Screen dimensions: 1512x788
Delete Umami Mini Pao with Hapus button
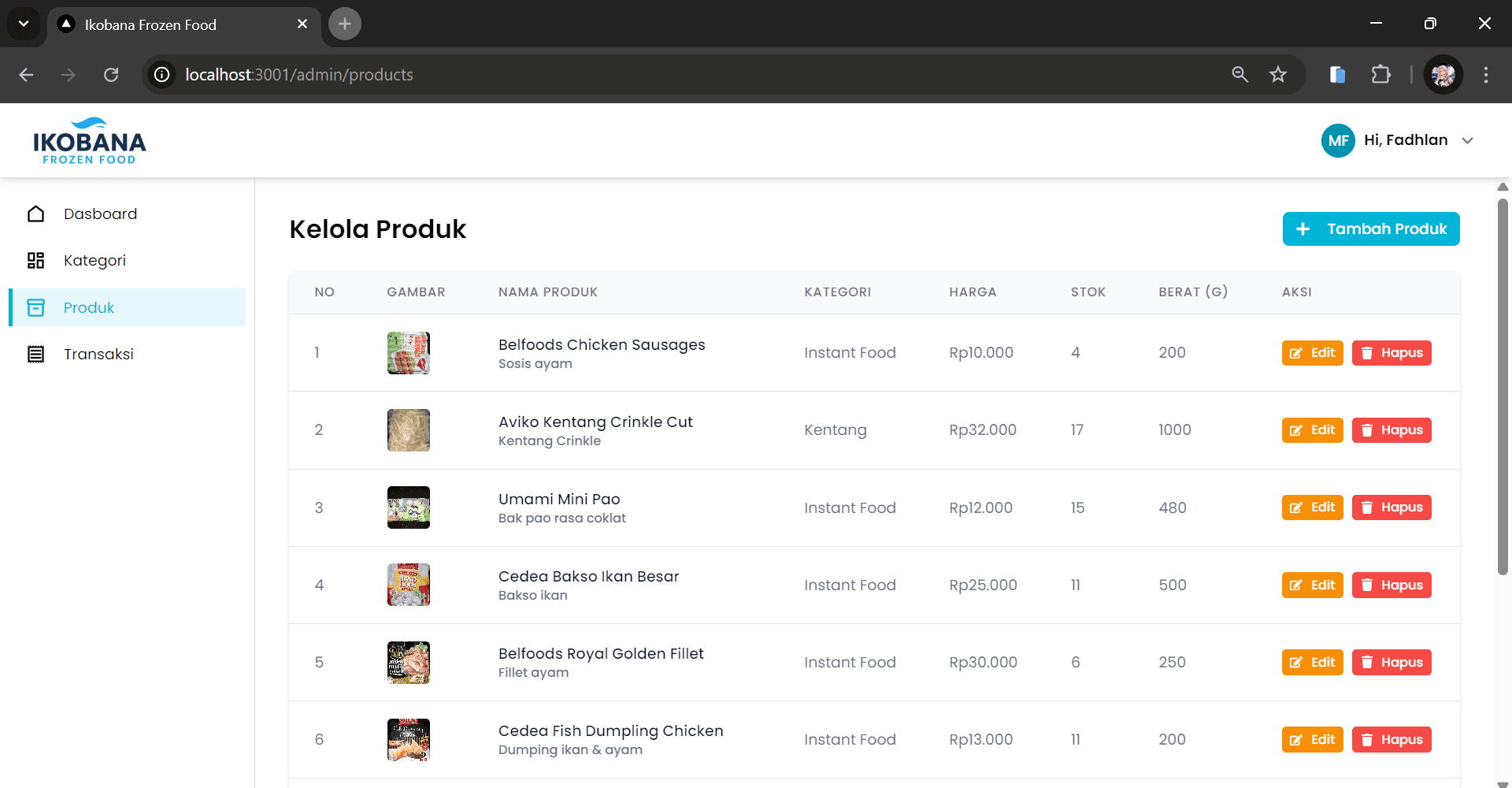point(1391,507)
